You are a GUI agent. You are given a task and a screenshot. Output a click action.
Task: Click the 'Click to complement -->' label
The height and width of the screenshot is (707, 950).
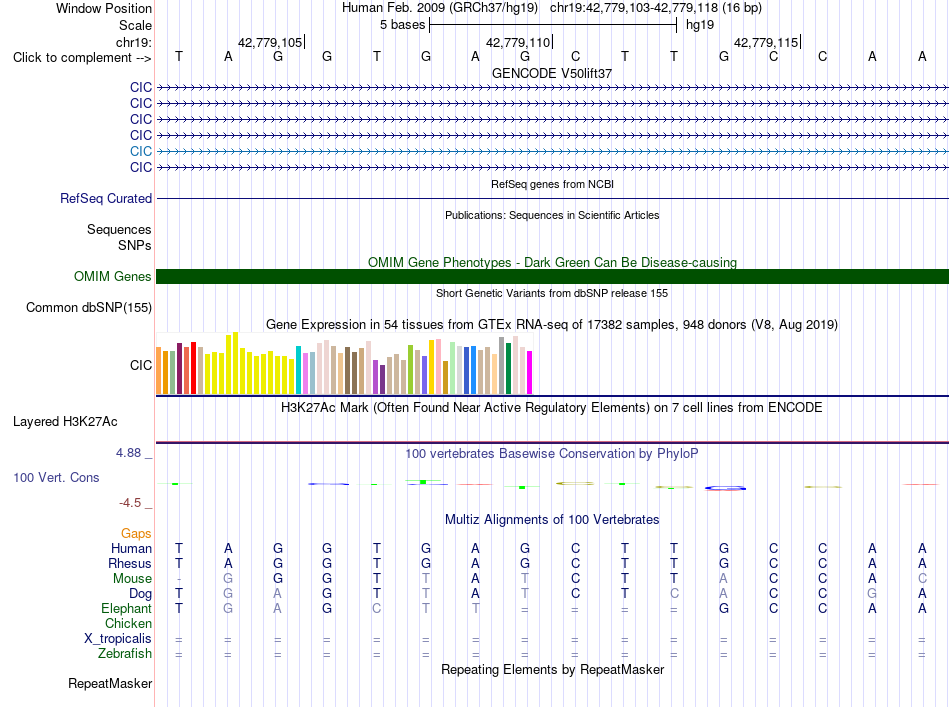[x=82, y=58]
